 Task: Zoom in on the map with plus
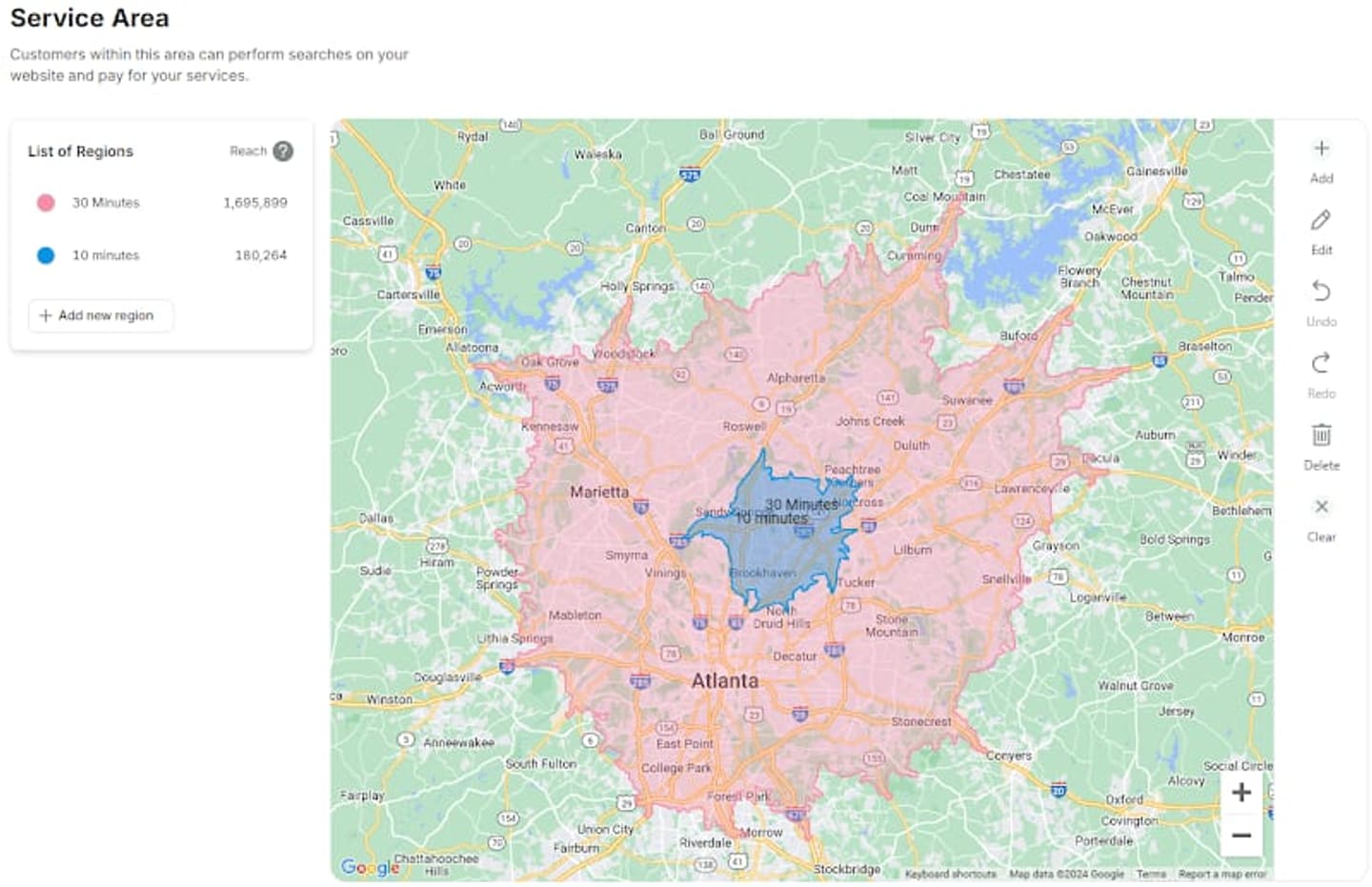click(x=1241, y=793)
